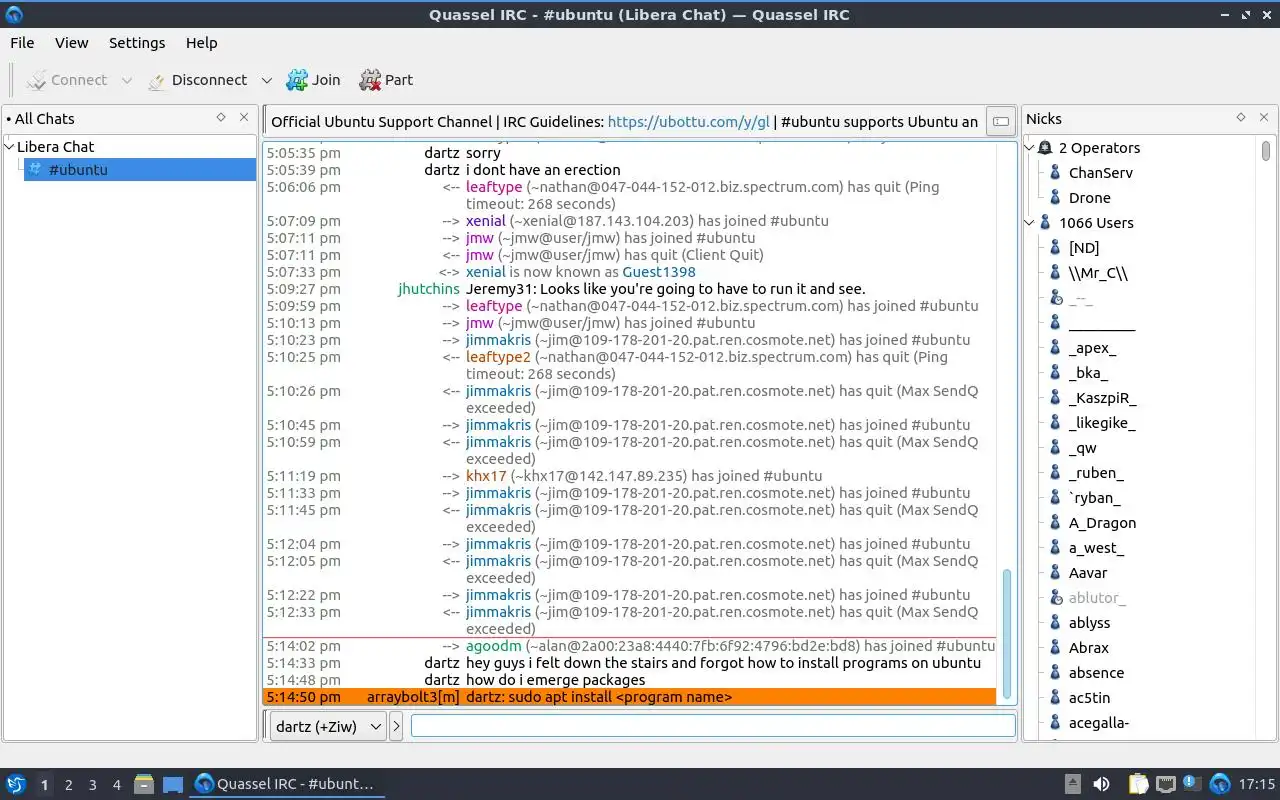Select A_Dragon in nick list

pyautogui.click(x=1102, y=523)
